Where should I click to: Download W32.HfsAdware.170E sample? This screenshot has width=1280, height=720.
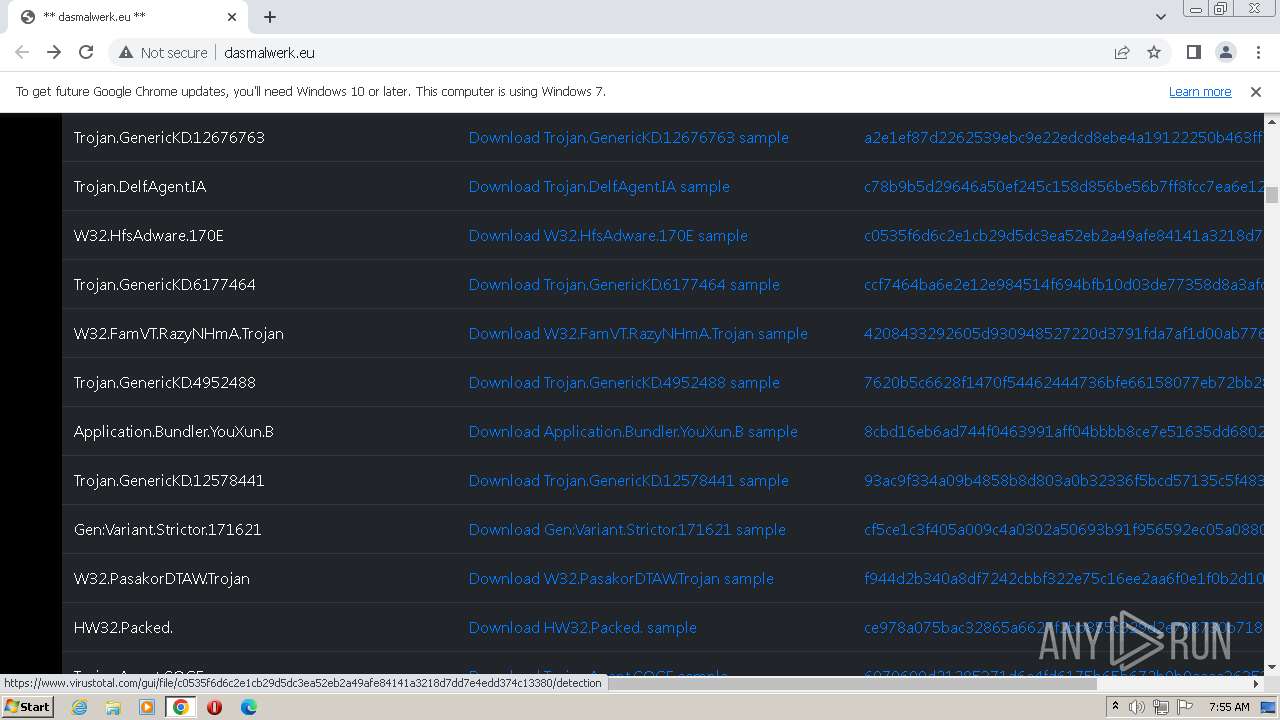click(x=608, y=235)
